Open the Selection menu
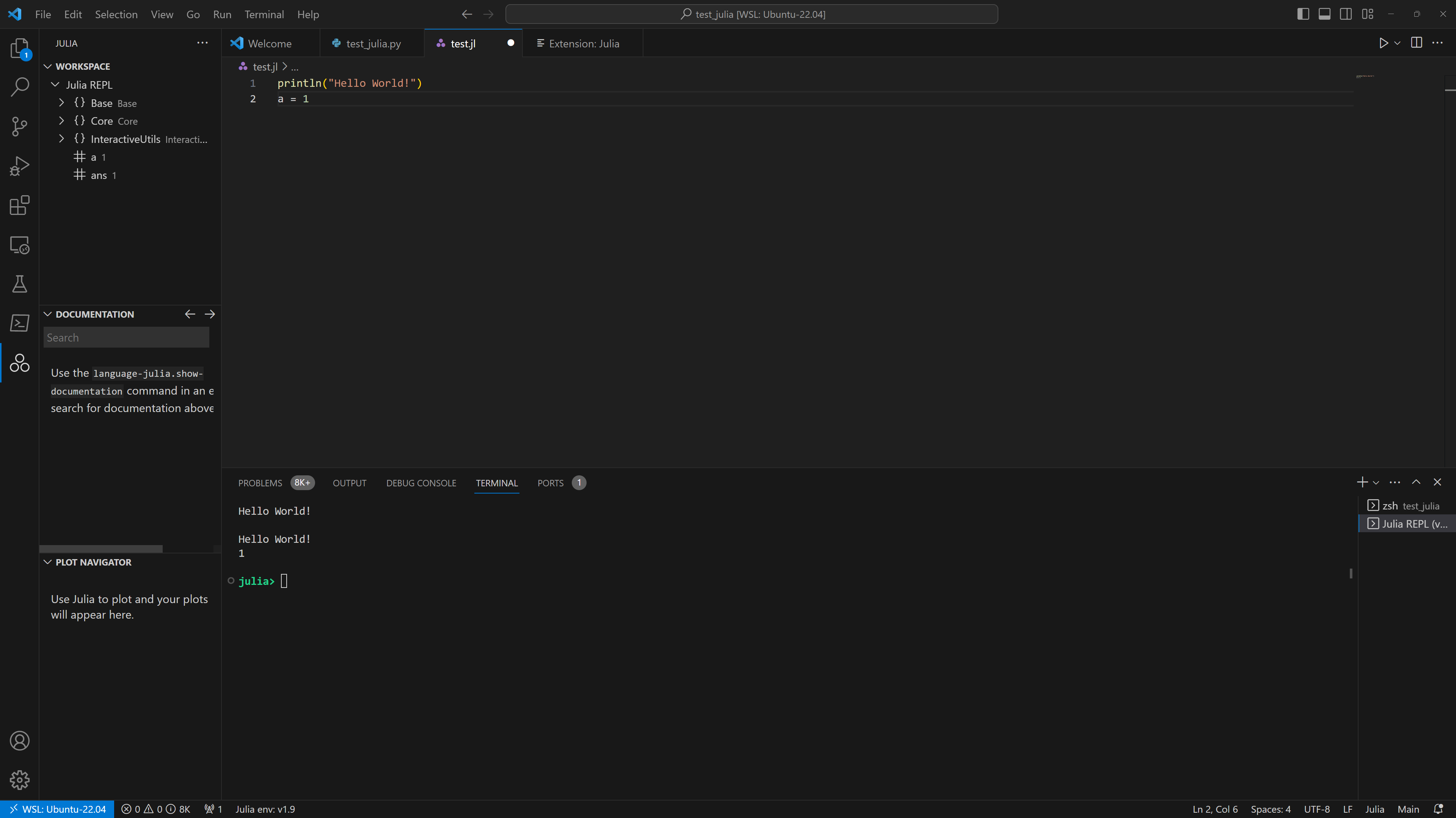Image resolution: width=1456 pixels, height=818 pixels. click(116, 14)
